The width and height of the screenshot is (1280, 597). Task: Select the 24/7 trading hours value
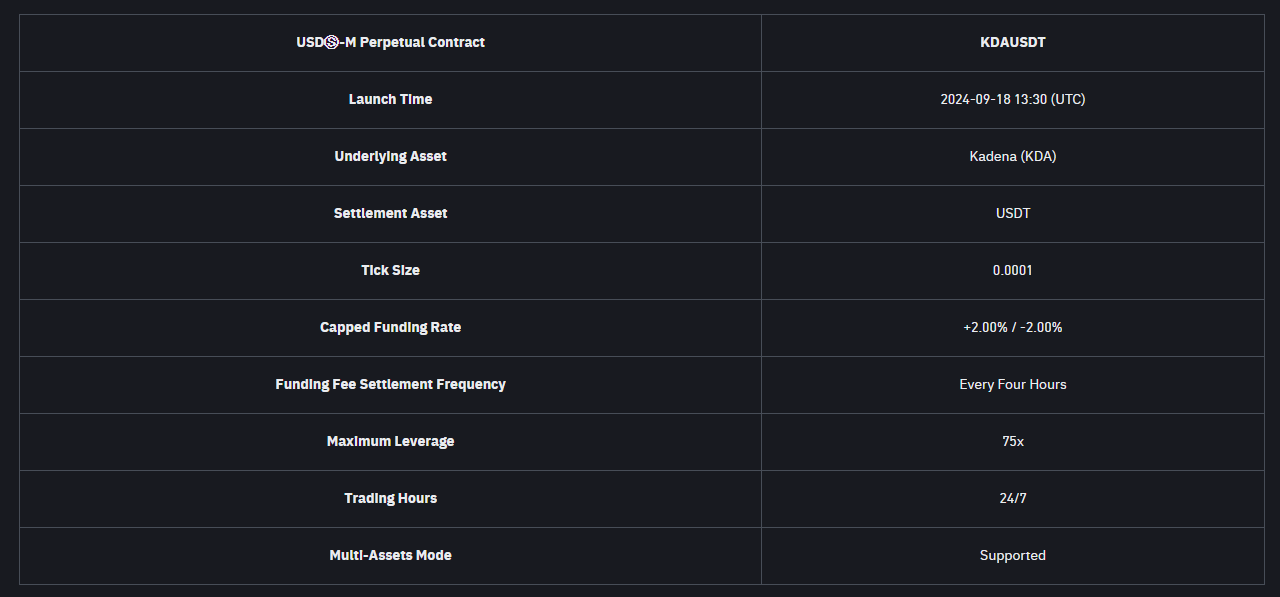(x=1012, y=499)
